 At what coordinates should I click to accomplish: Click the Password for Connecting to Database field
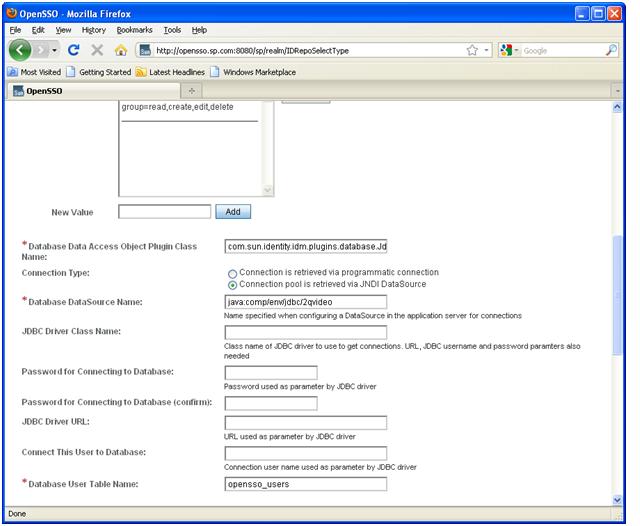(x=271, y=373)
